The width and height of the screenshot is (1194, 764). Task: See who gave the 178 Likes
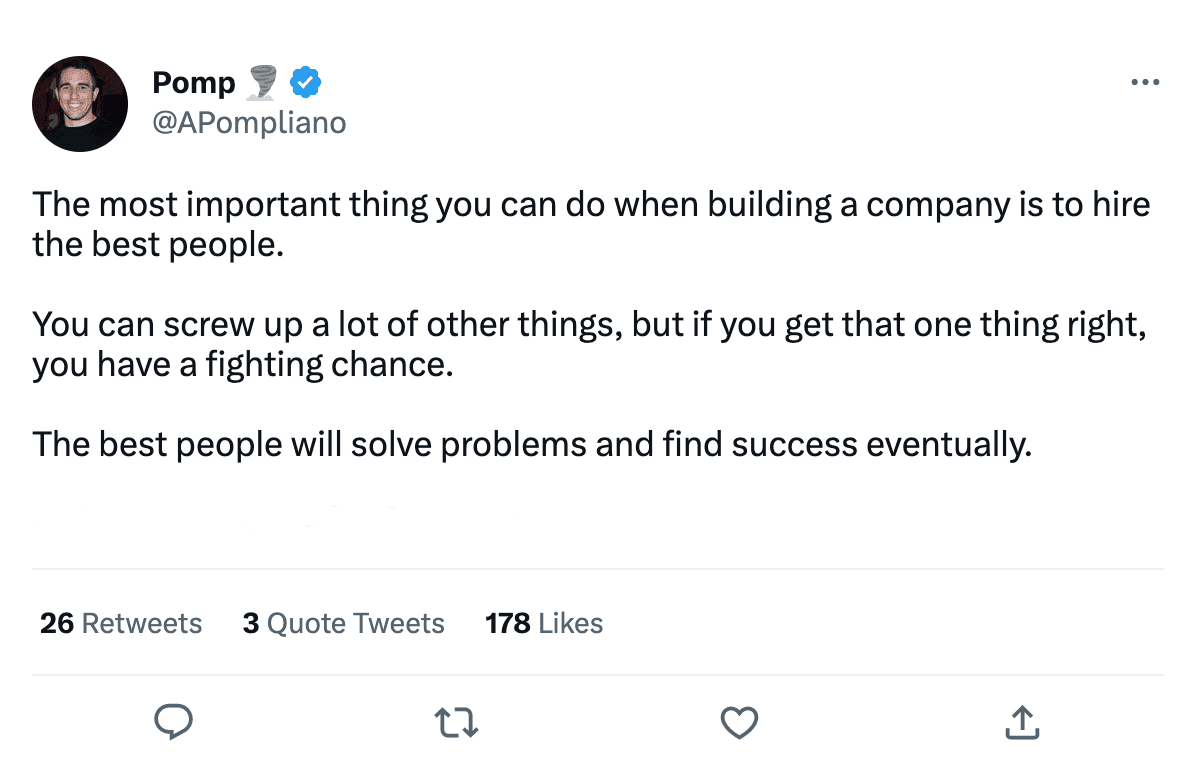coord(544,623)
